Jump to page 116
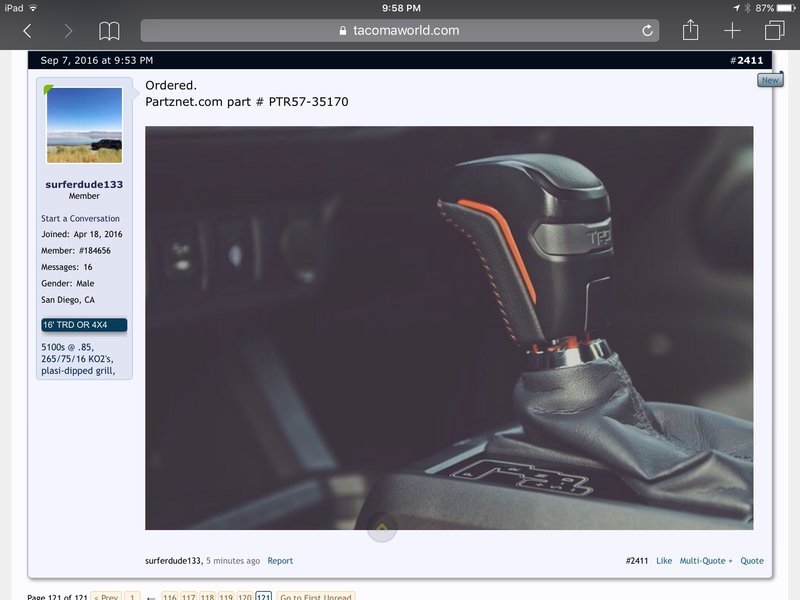The width and height of the screenshot is (800, 600). click(x=170, y=596)
